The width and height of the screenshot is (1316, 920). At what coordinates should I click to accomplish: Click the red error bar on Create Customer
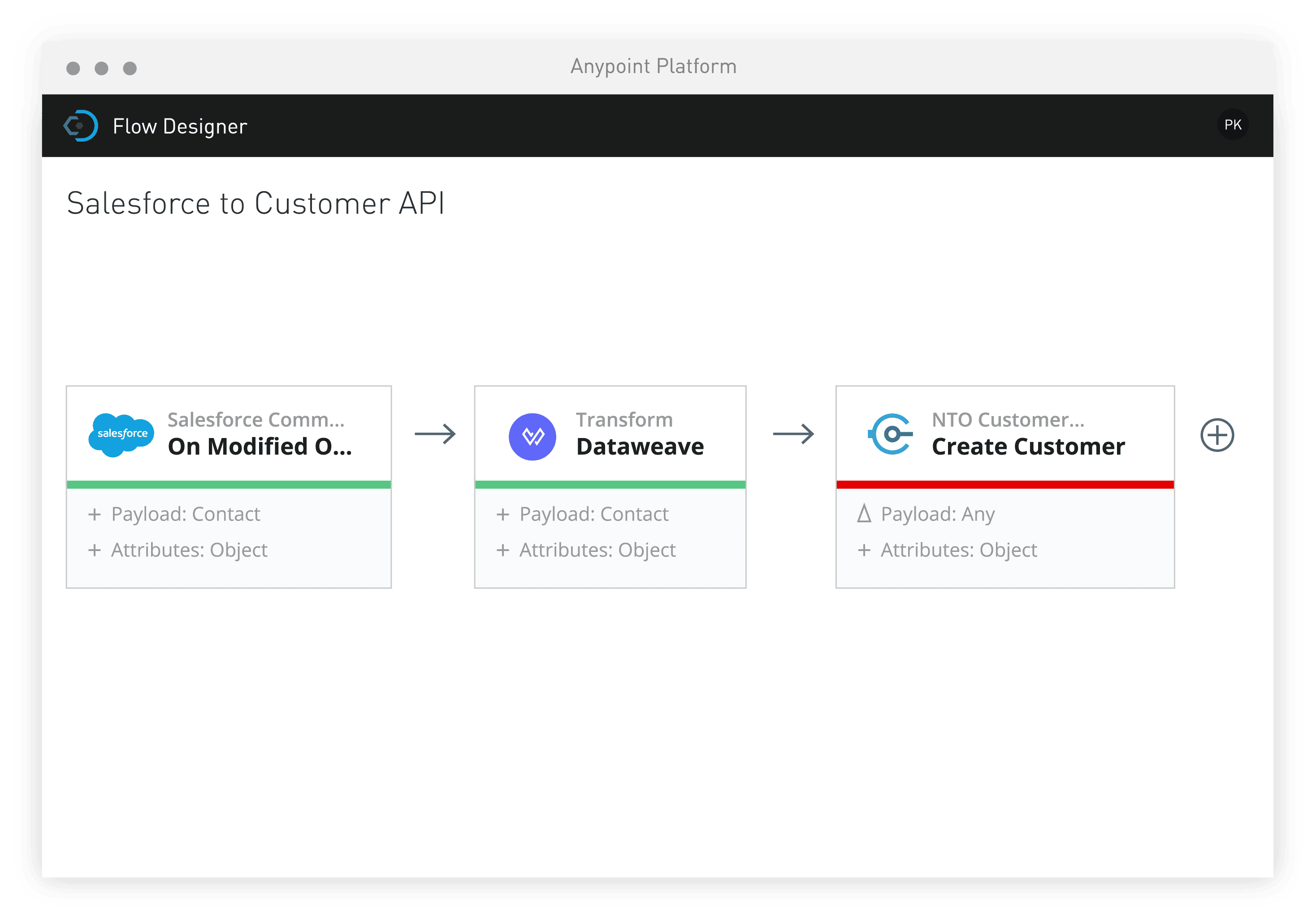pyautogui.click(x=1005, y=484)
